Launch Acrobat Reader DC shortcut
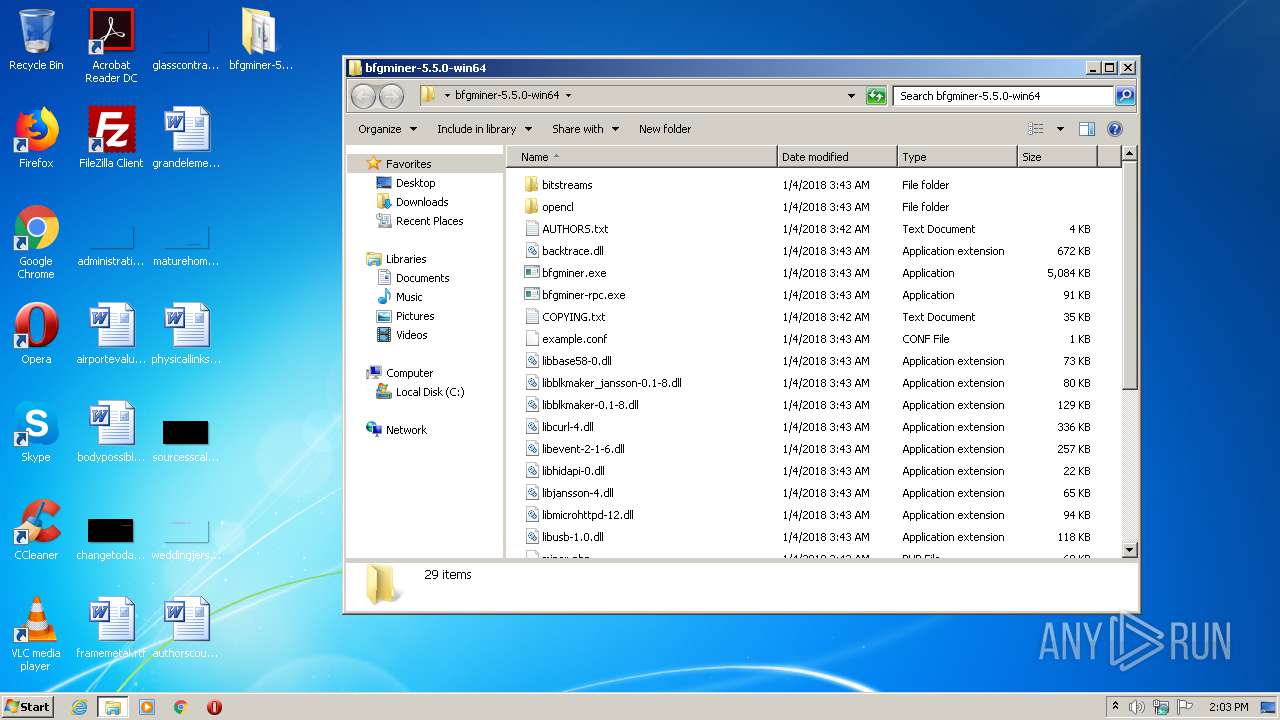Viewport: 1280px width, 720px height. coord(111,45)
